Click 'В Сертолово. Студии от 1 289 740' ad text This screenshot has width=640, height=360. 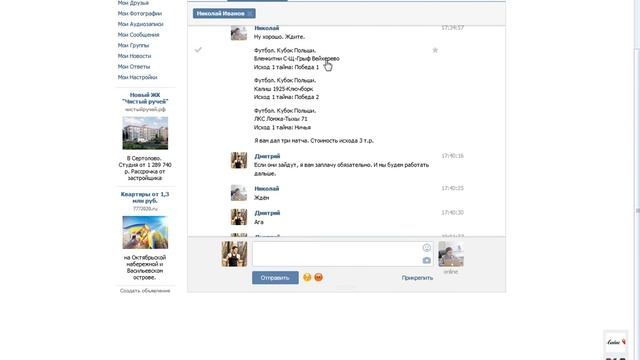pos(145,168)
